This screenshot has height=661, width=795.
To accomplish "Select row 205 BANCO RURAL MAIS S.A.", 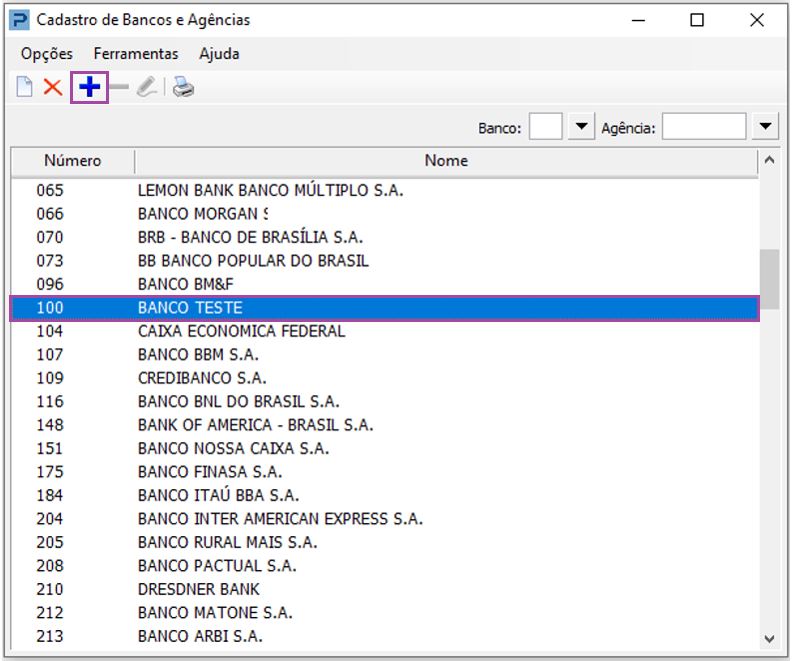I will pos(385,542).
